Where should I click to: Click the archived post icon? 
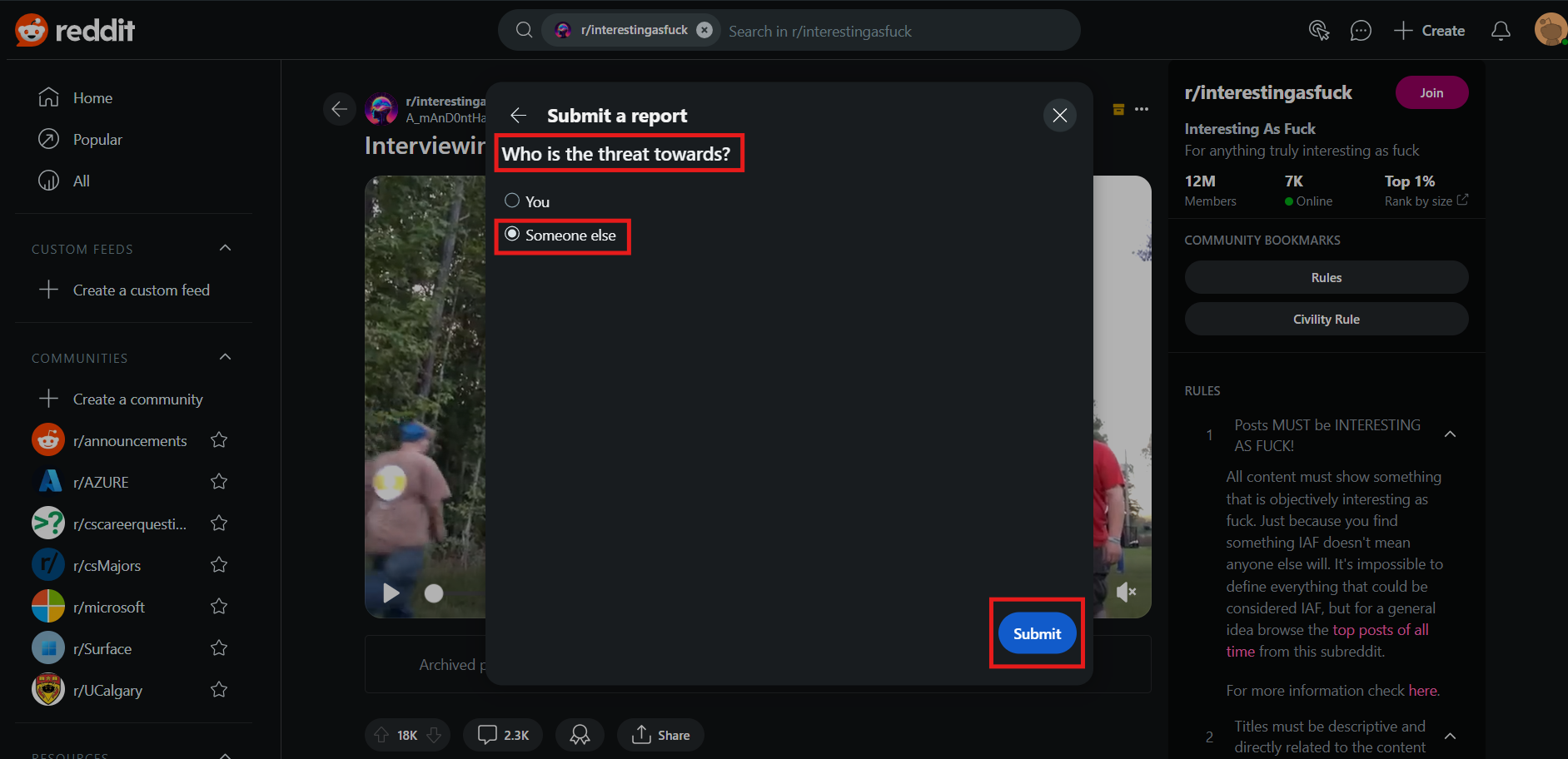click(x=1119, y=109)
